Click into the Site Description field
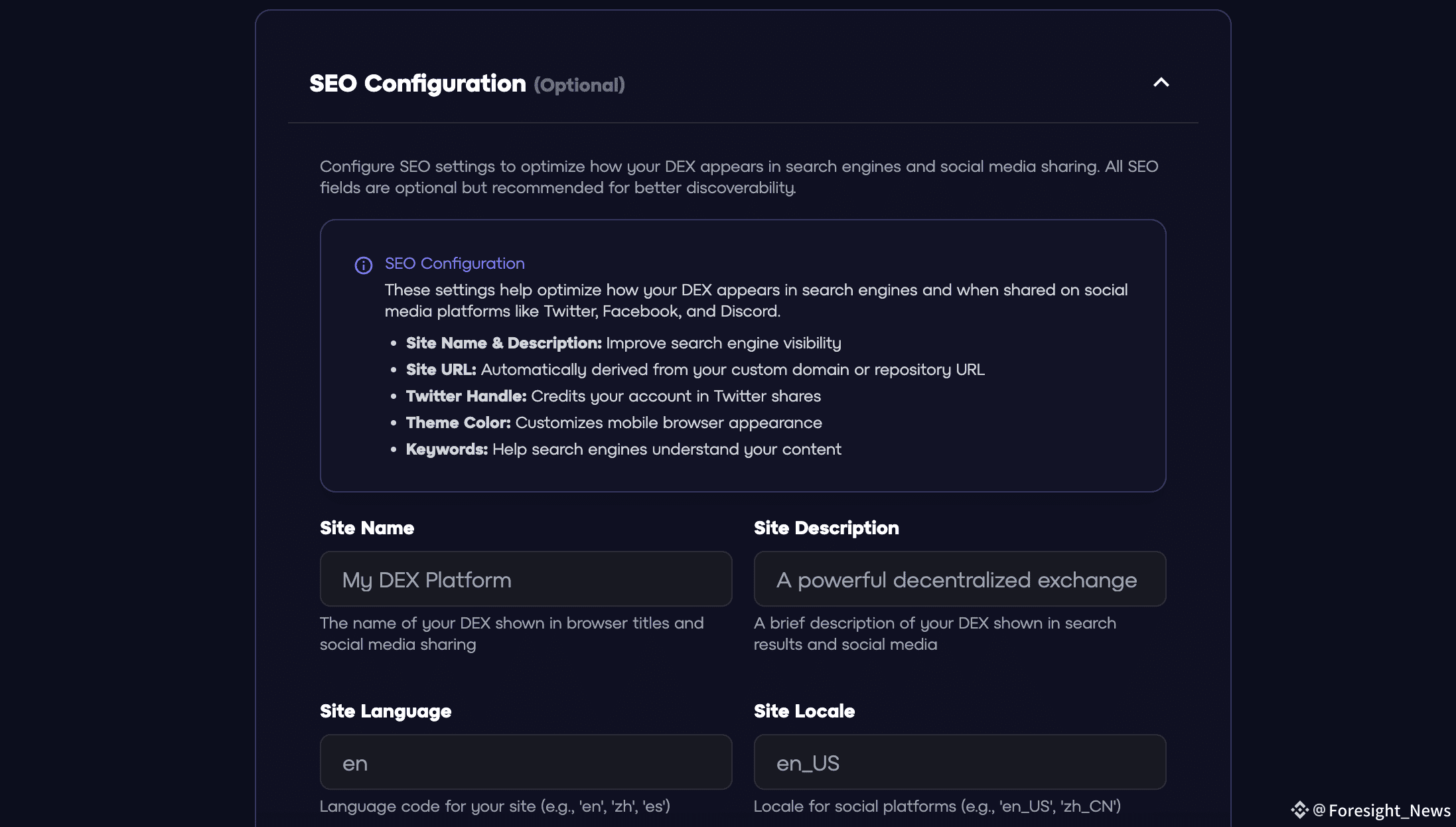1456x827 pixels. pos(960,579)
